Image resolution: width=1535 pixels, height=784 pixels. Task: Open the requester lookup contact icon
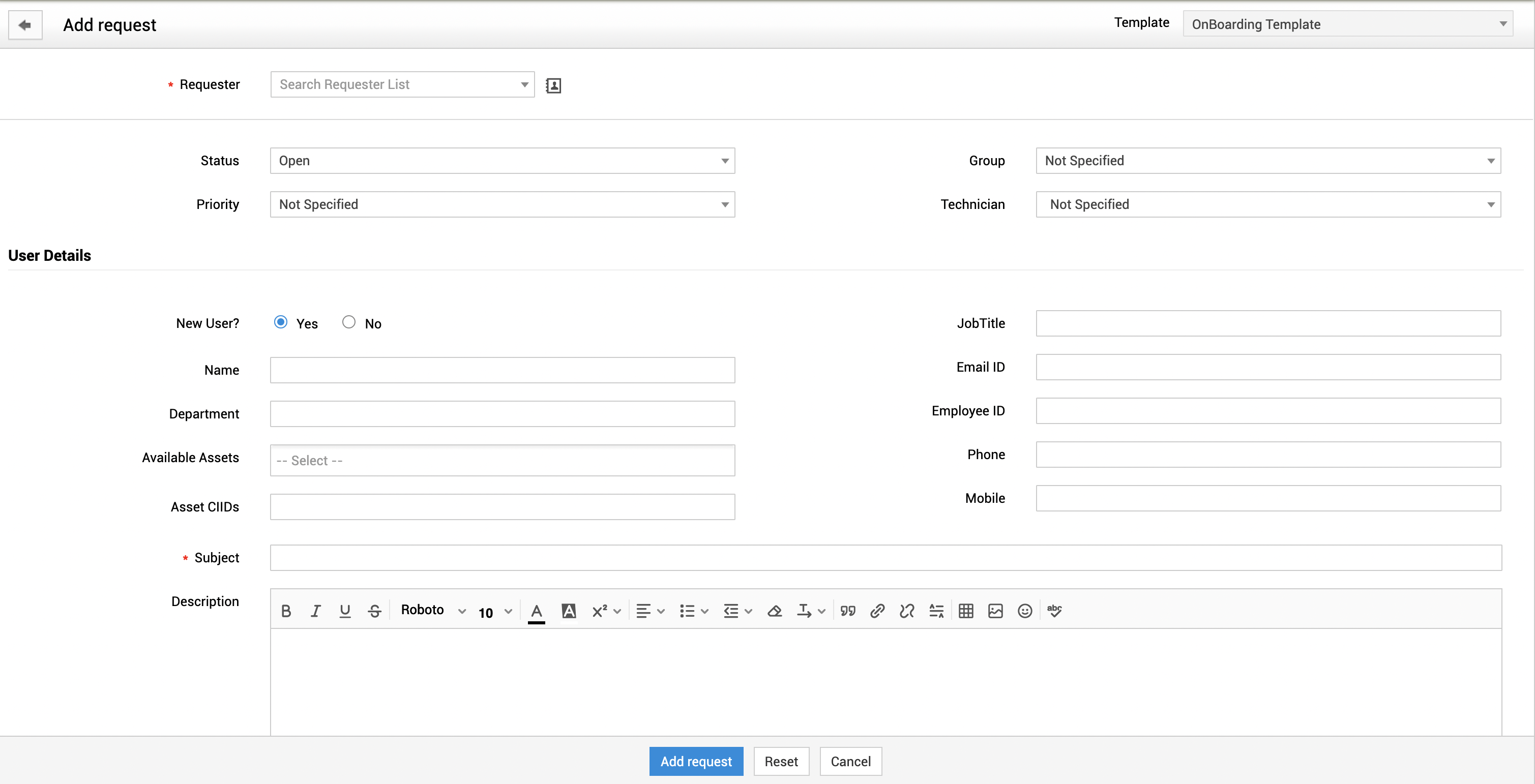pos(553,85)
